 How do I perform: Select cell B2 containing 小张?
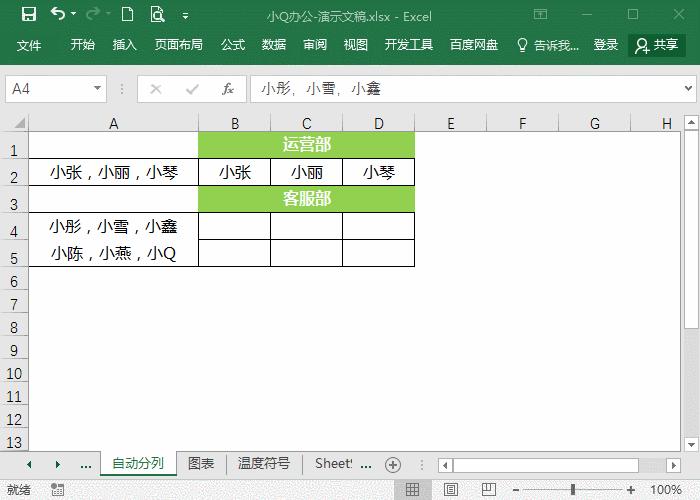[234, 172]
